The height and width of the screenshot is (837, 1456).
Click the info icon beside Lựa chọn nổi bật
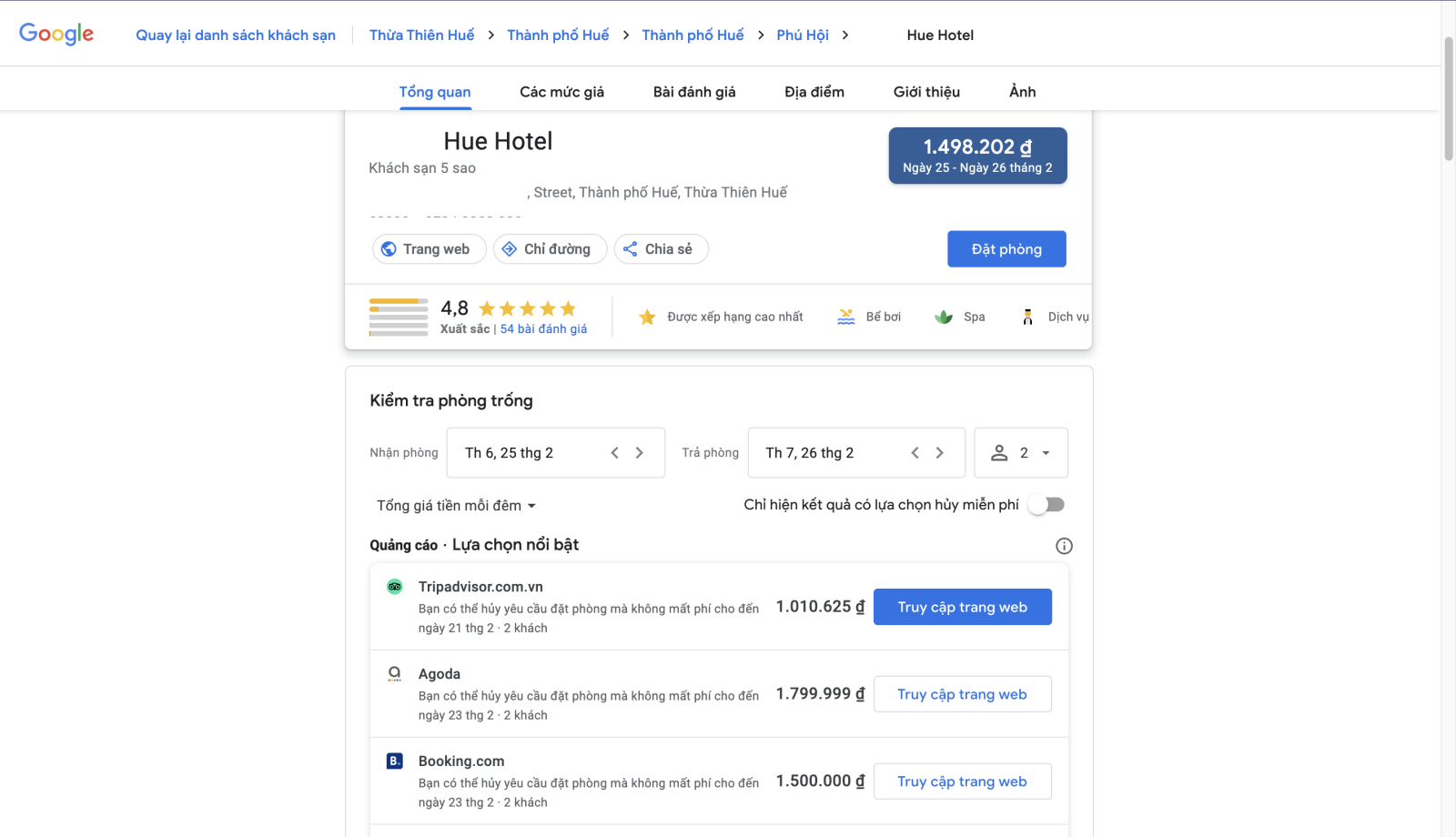click(x=1064, y=546)
